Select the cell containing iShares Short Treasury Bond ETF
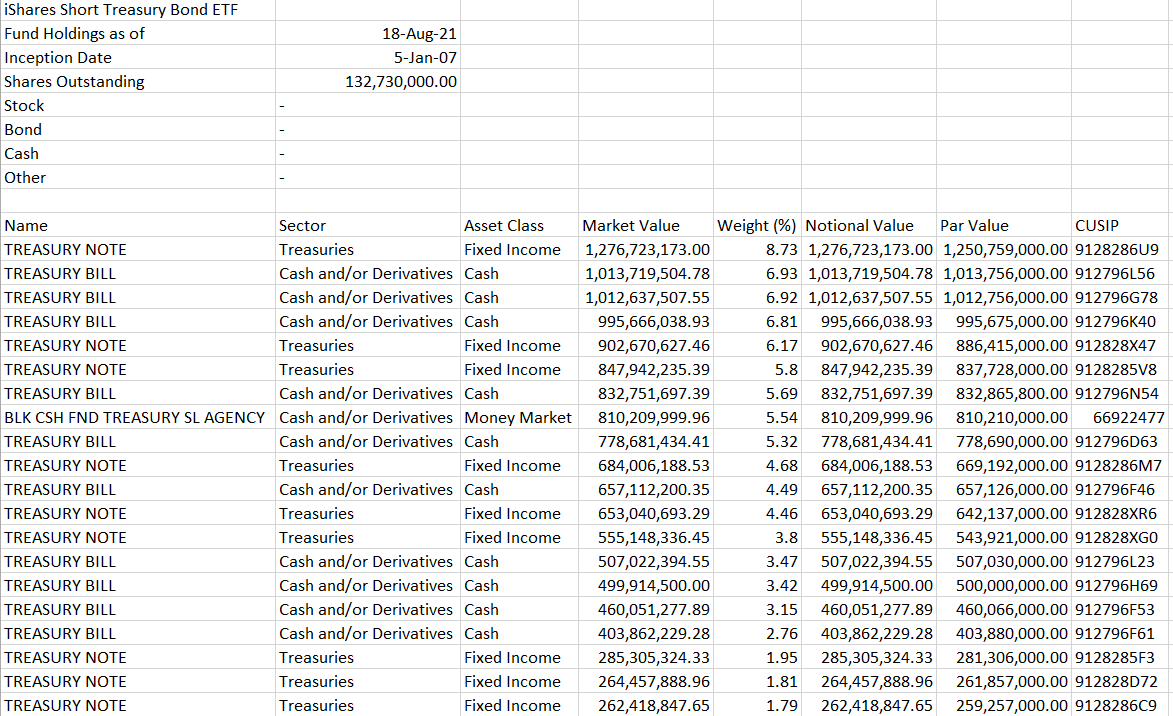Viewport: 1173px width, 716px height. click(x=135, y=9)
